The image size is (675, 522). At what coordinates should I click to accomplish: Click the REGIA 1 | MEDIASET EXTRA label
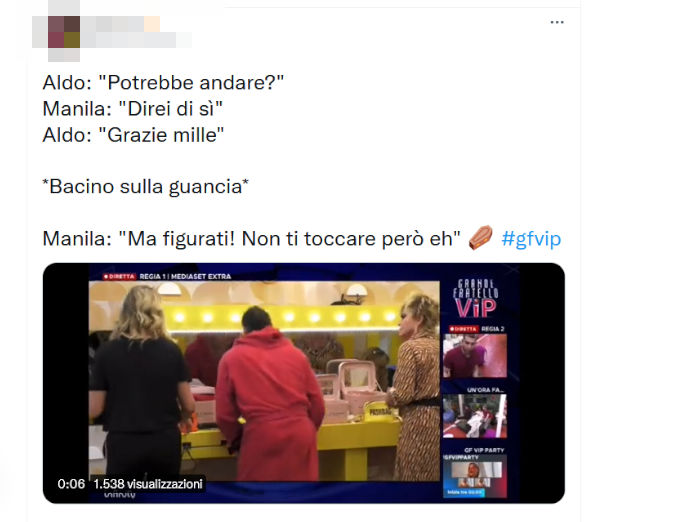[x=185, y=276]
